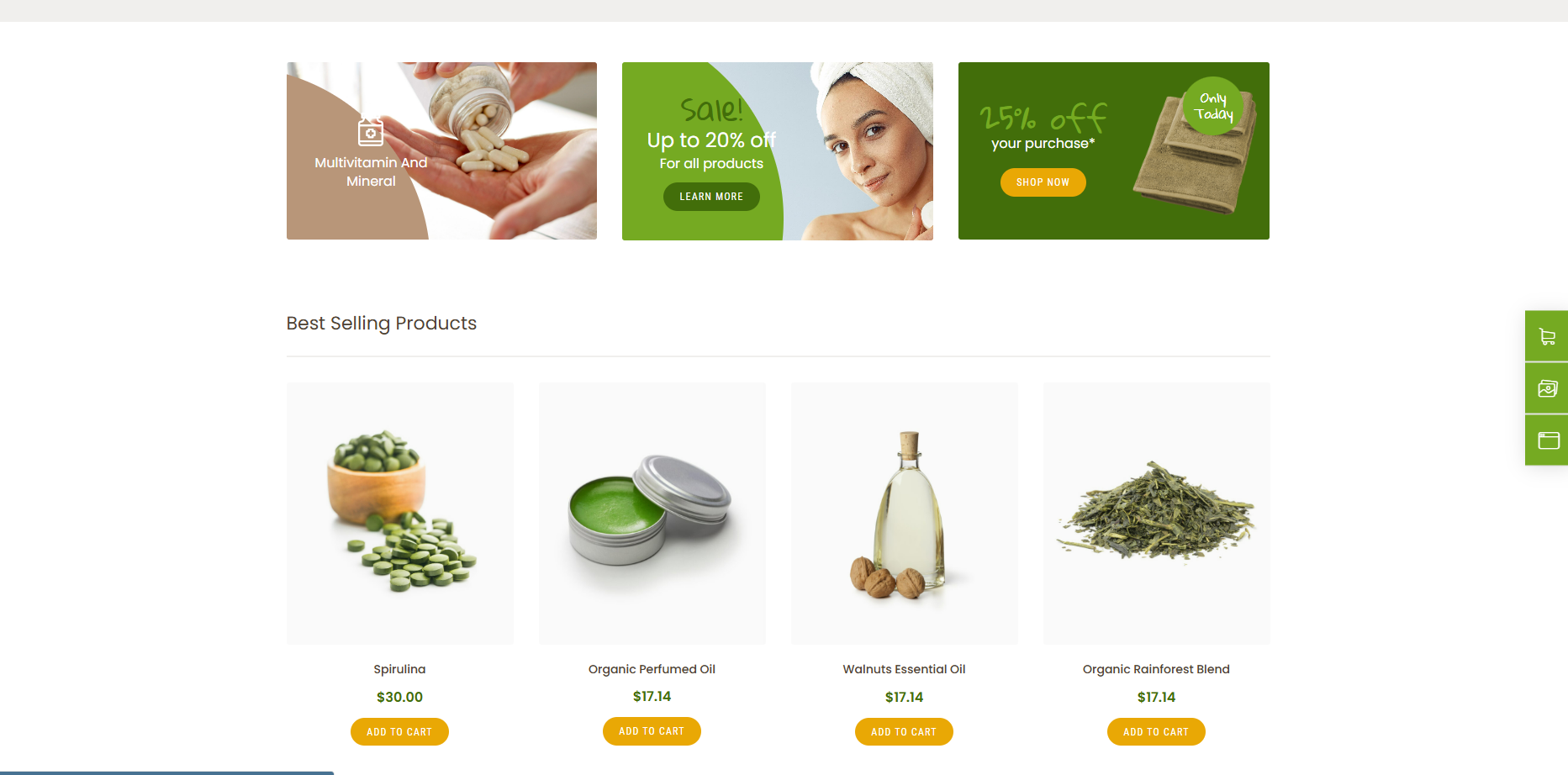1568x775 pixels.
Task: Open the 25% off purchase banner
Action: coord(1114,150)
